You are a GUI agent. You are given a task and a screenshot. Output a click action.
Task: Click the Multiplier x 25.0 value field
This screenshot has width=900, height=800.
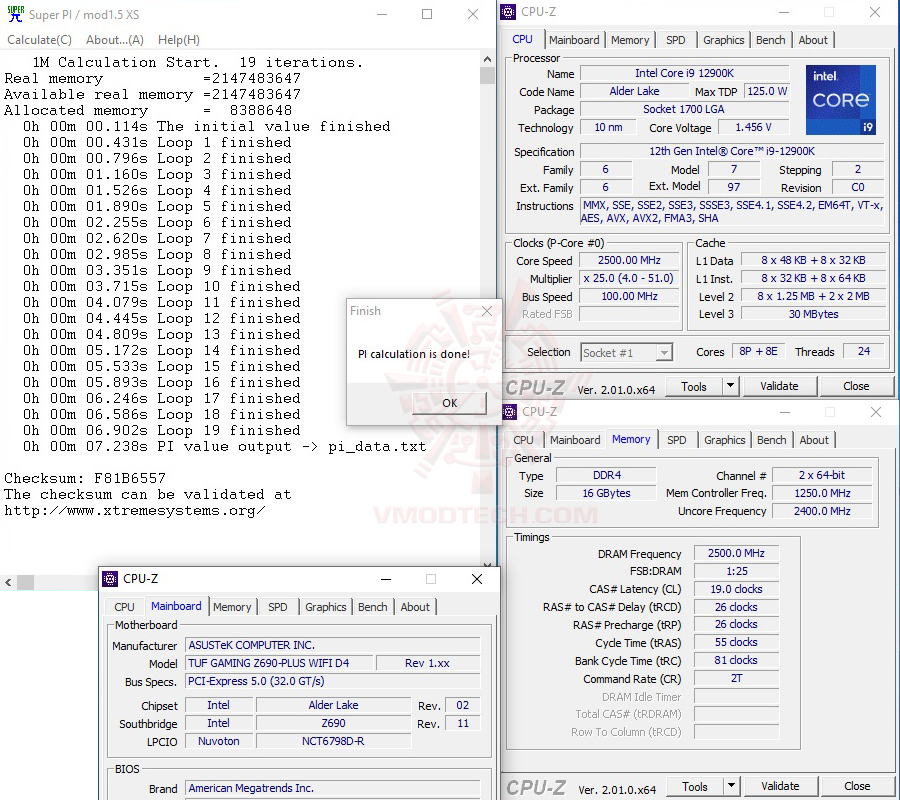(629, 278)
